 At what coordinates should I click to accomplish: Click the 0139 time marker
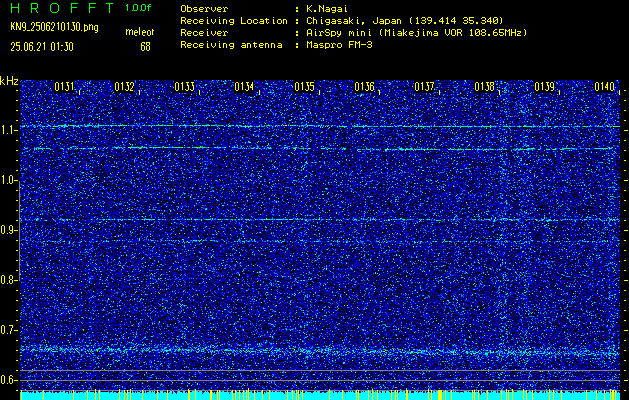544,87
